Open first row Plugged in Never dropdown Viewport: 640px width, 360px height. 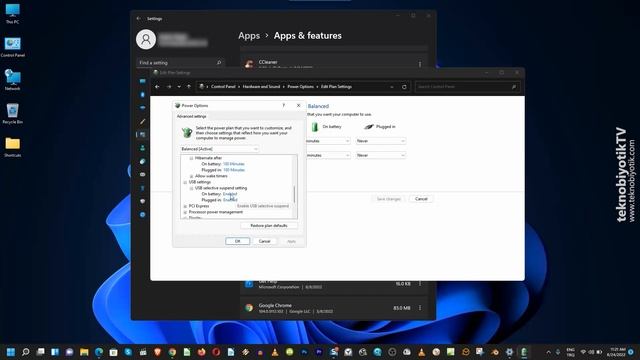pos(380,141)
